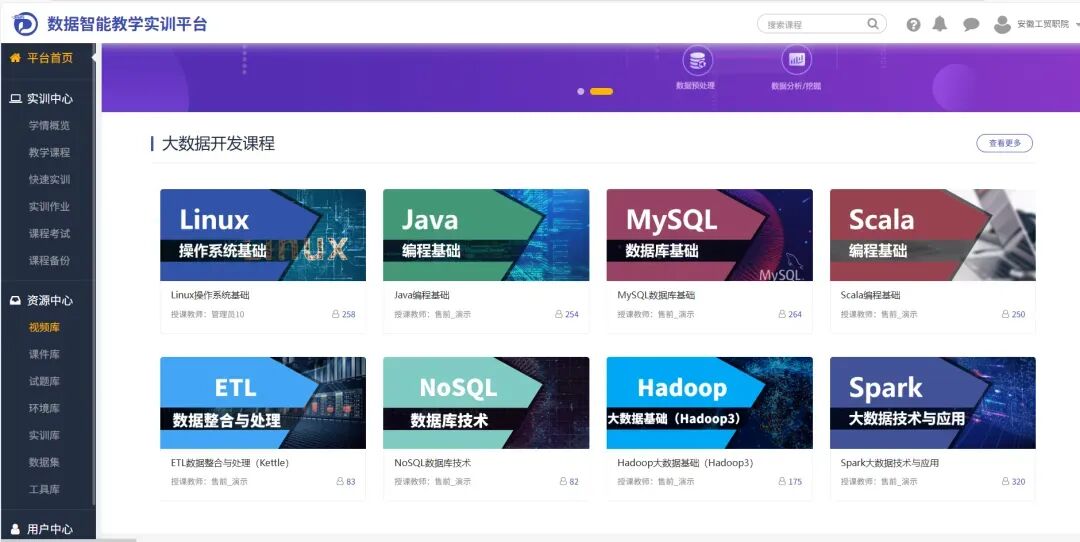Expand the 实训中心 sidebar section
This screenshot has width=1080, height=542.
[x=48, y=98]
